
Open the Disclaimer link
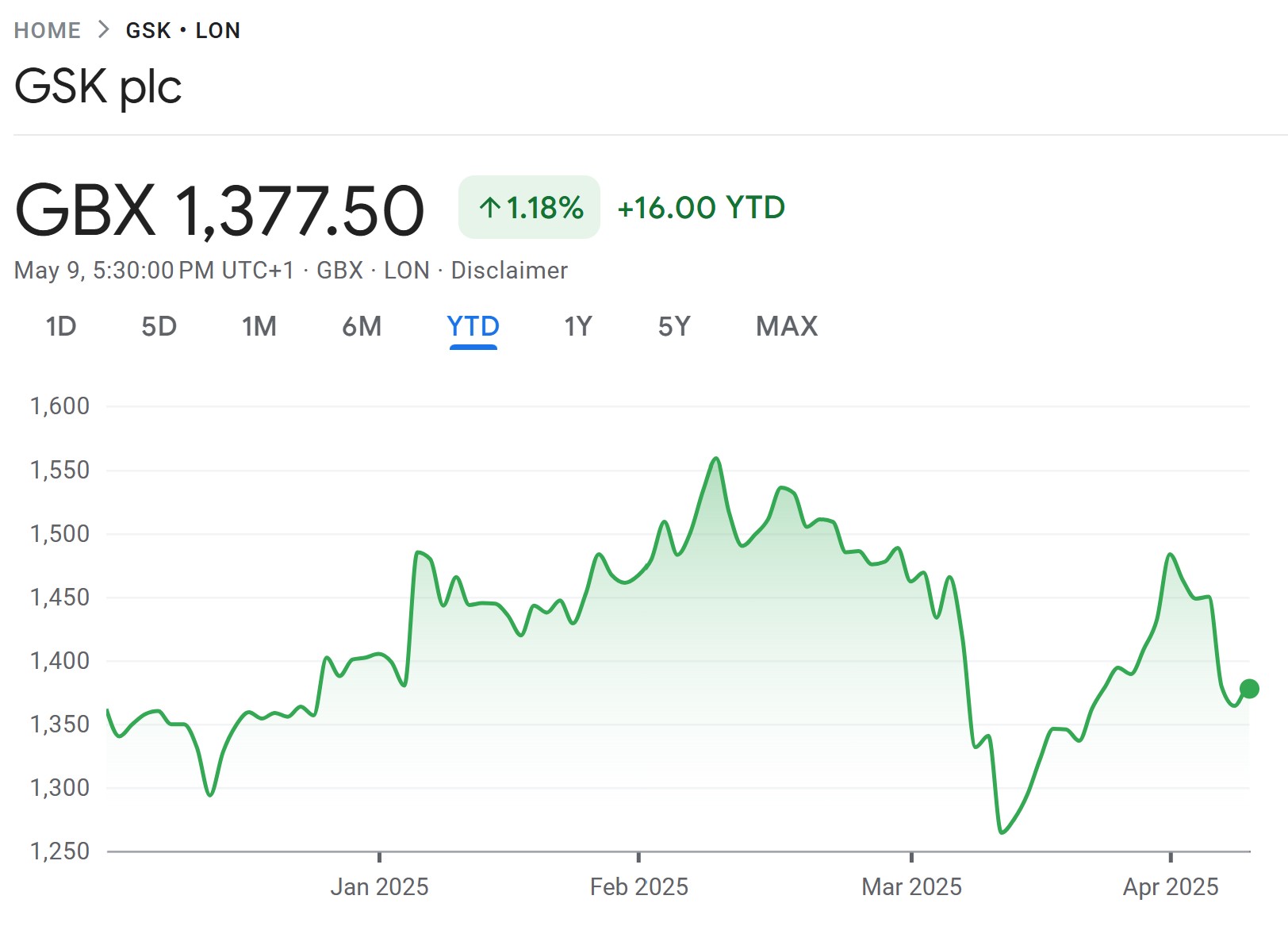(509, 271)
